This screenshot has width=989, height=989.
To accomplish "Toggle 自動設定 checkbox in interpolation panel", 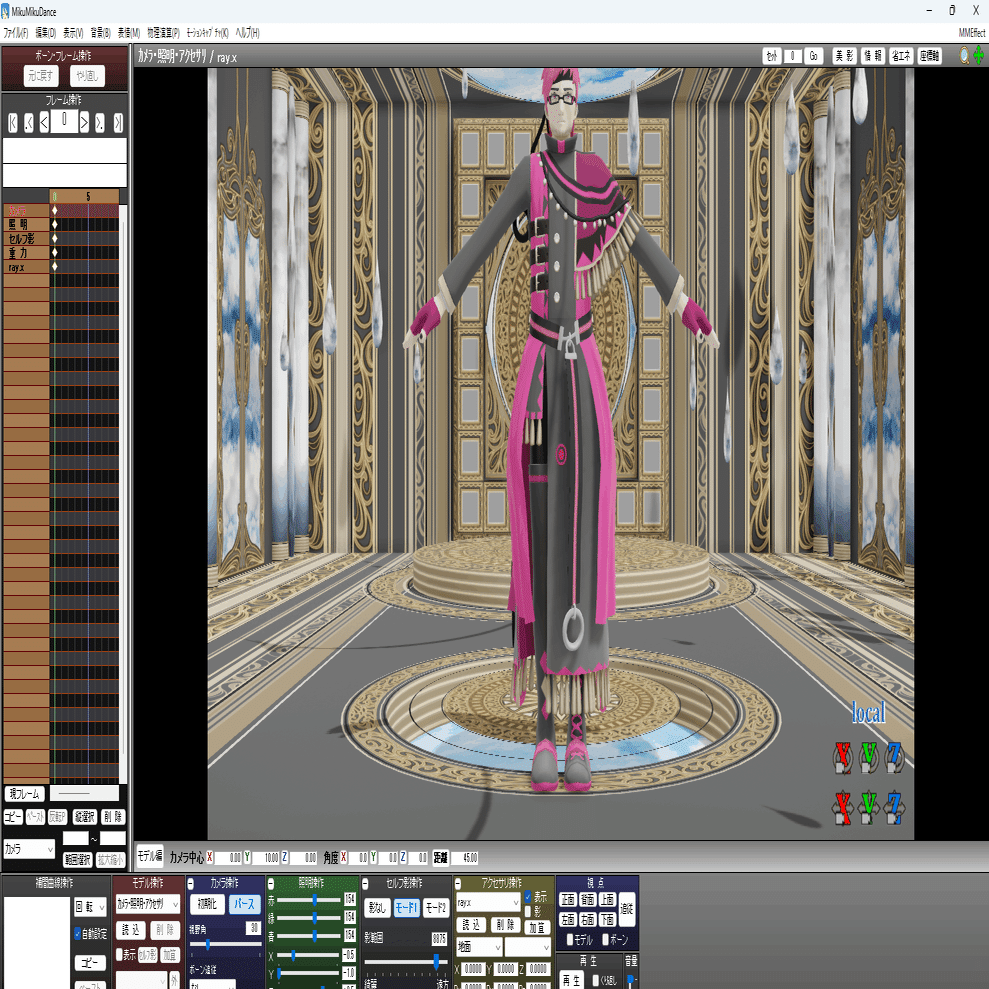I will click(x=78, y=933).
